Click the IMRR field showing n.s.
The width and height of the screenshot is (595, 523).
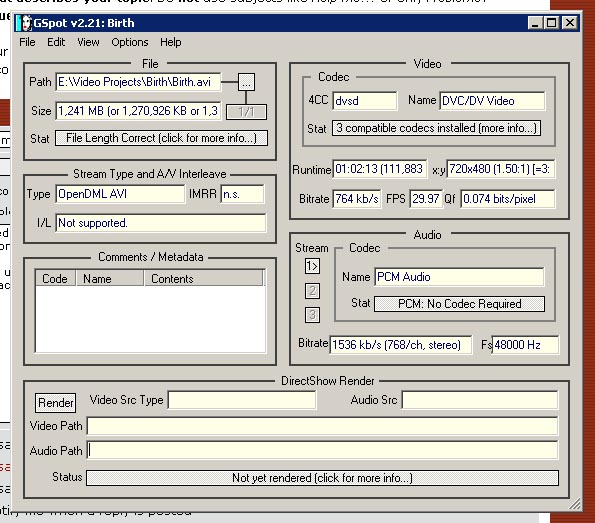(x=242, y=194)
